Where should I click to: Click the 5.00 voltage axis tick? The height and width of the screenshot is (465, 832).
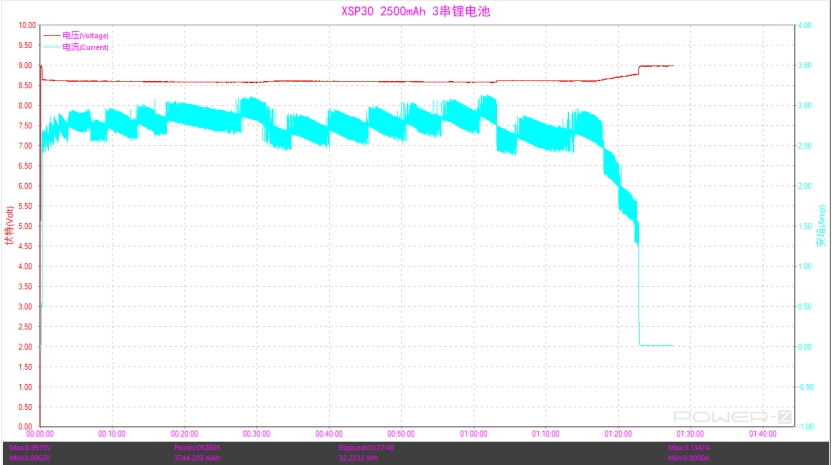[25, 226]
